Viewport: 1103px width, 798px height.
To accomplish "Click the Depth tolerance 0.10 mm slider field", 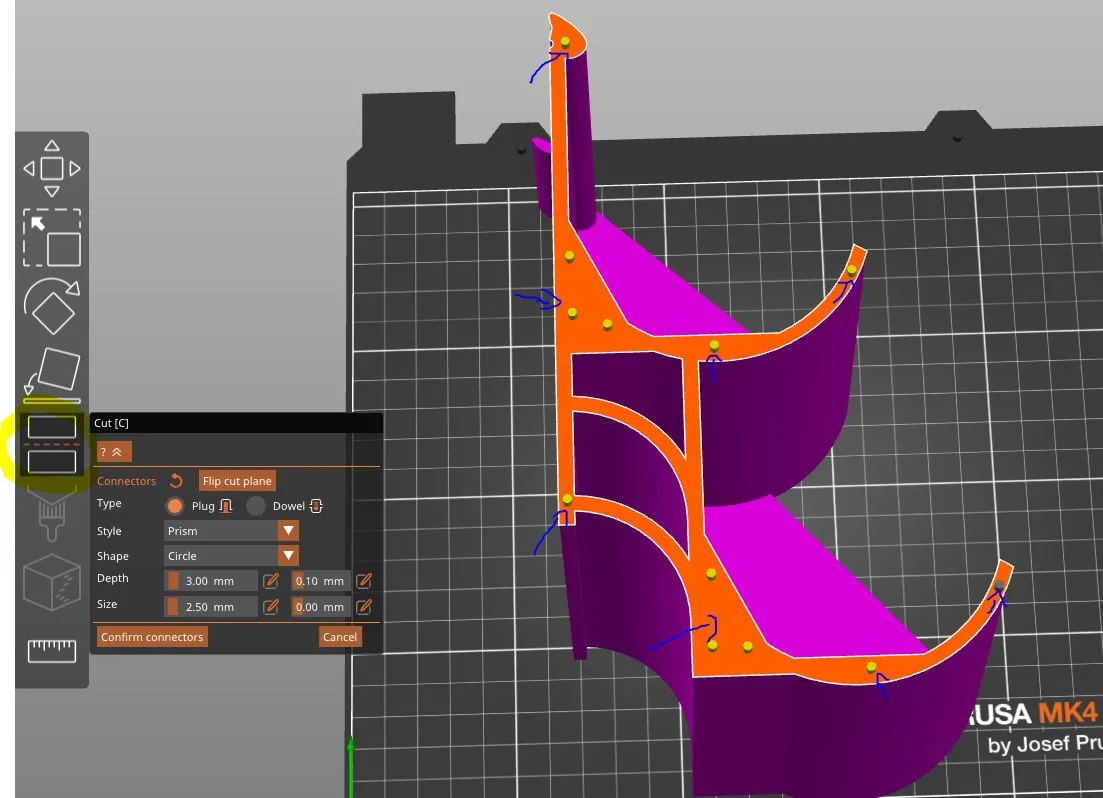I will 321,581.
